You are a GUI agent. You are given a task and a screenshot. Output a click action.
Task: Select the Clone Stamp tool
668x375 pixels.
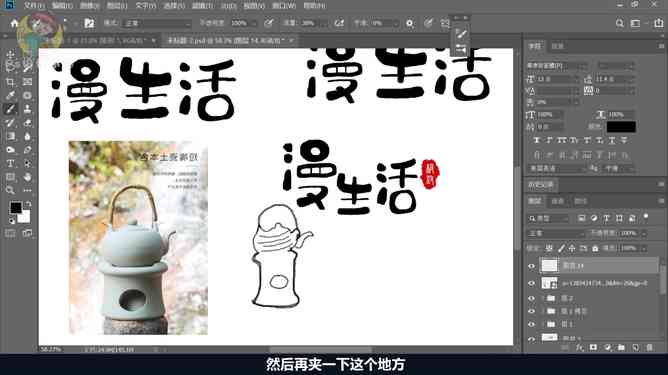coord(27,109)
